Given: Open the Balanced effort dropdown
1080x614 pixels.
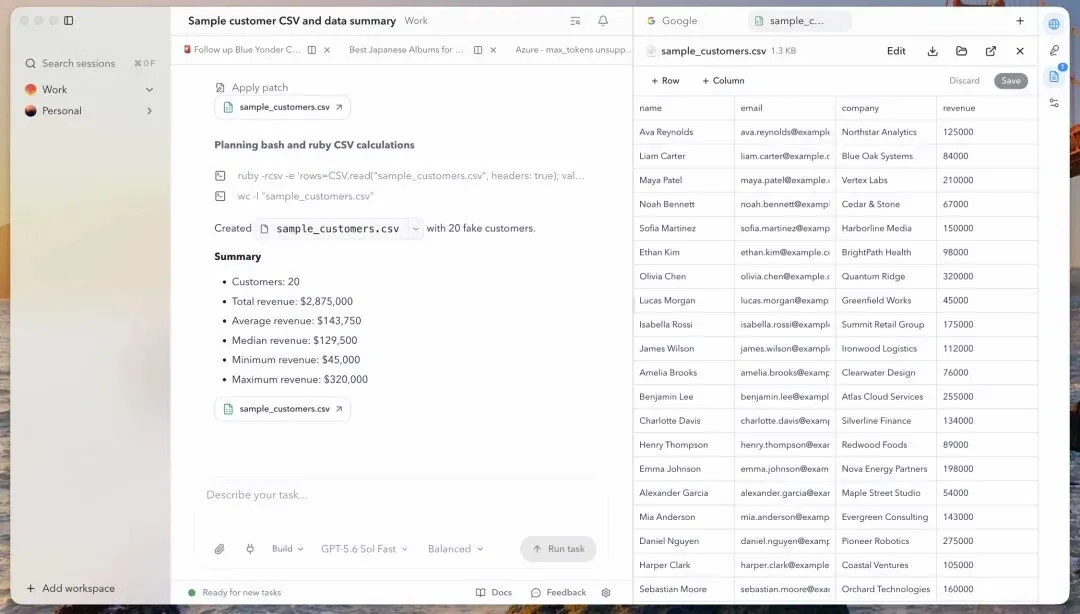Looking at the screenshot, I should coord(455,549).
